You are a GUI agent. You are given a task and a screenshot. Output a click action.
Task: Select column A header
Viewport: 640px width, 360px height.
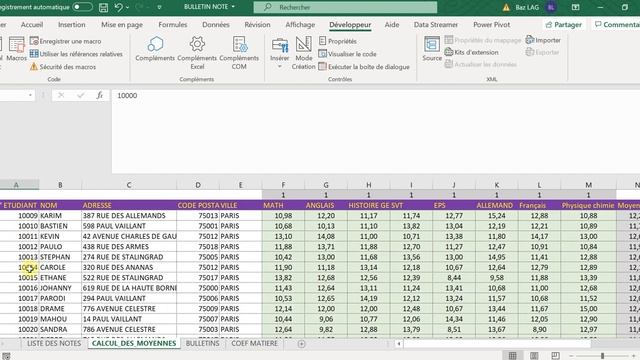pos(16,185)
